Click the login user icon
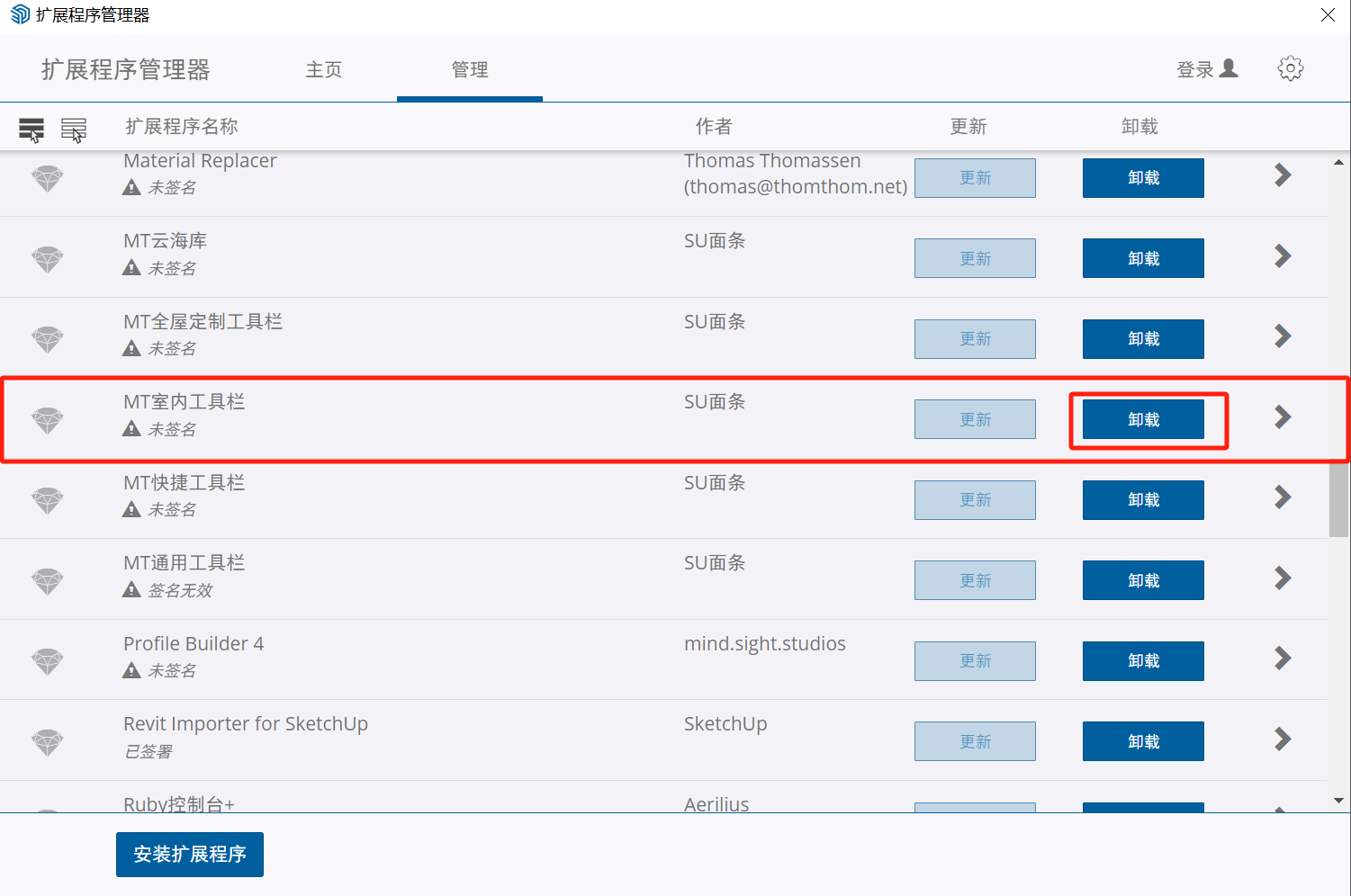Screen dimensions: 1351x896 coord(1229,68)
